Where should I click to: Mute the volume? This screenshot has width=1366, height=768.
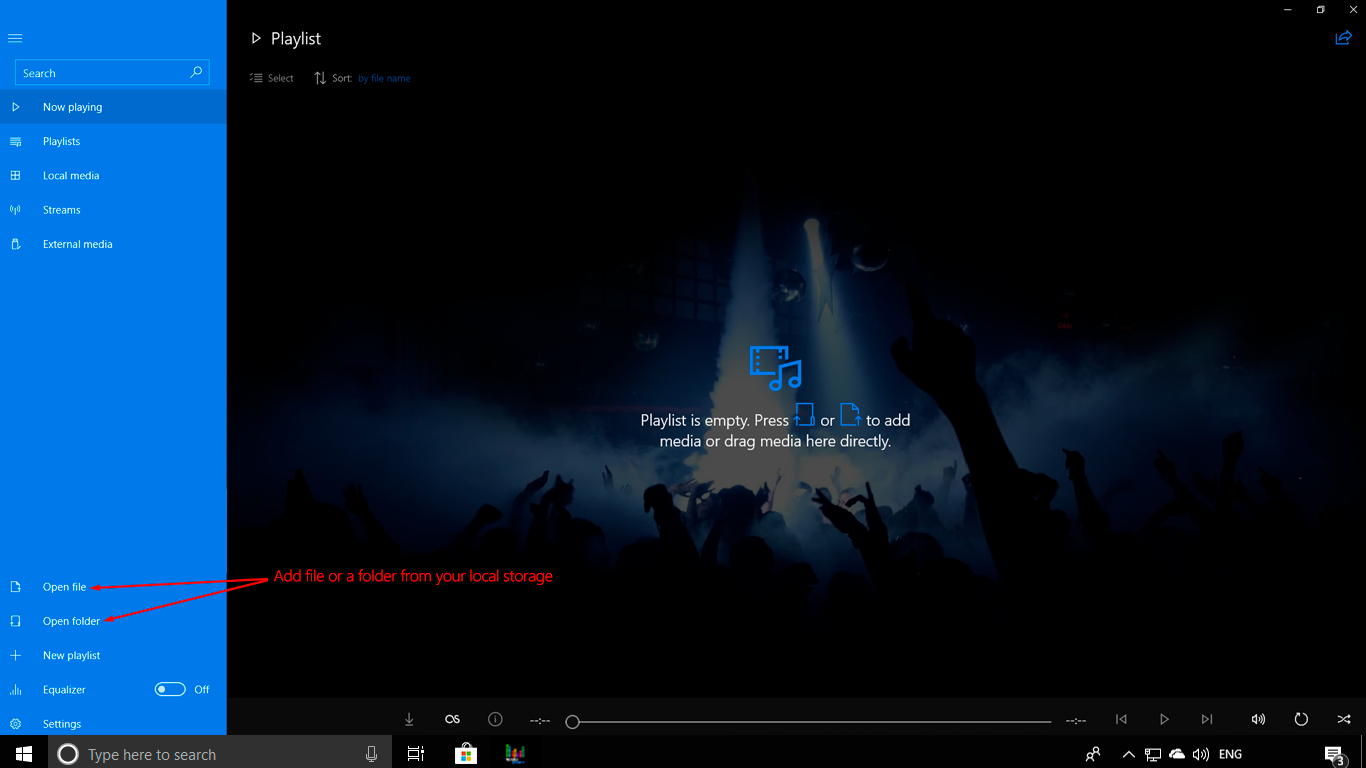click(1258, 719)
